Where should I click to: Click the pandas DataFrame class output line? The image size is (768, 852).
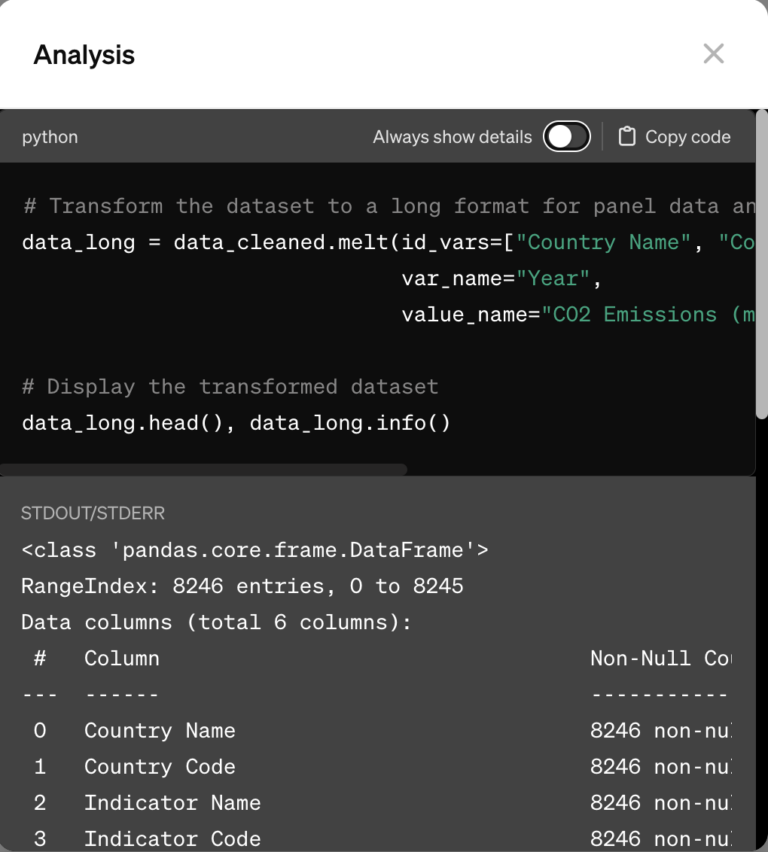(x=255, y=550)
